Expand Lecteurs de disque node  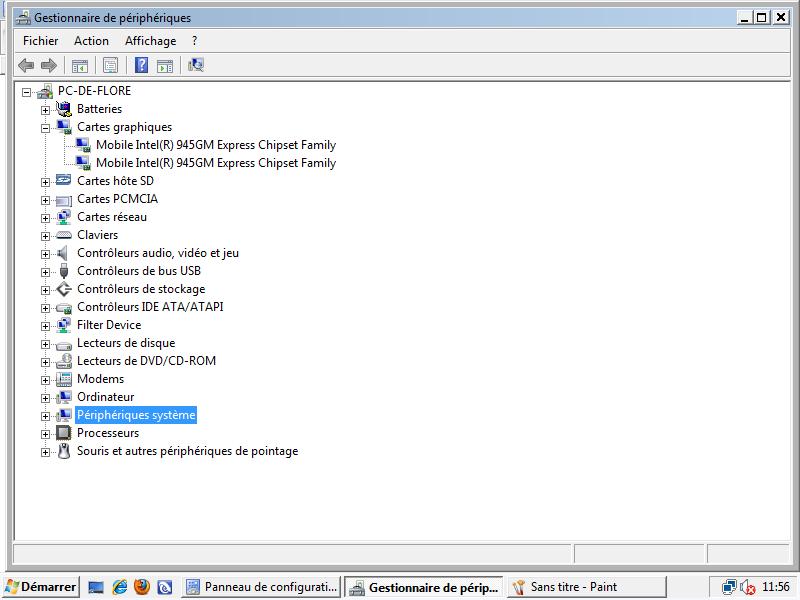point(45,344)
